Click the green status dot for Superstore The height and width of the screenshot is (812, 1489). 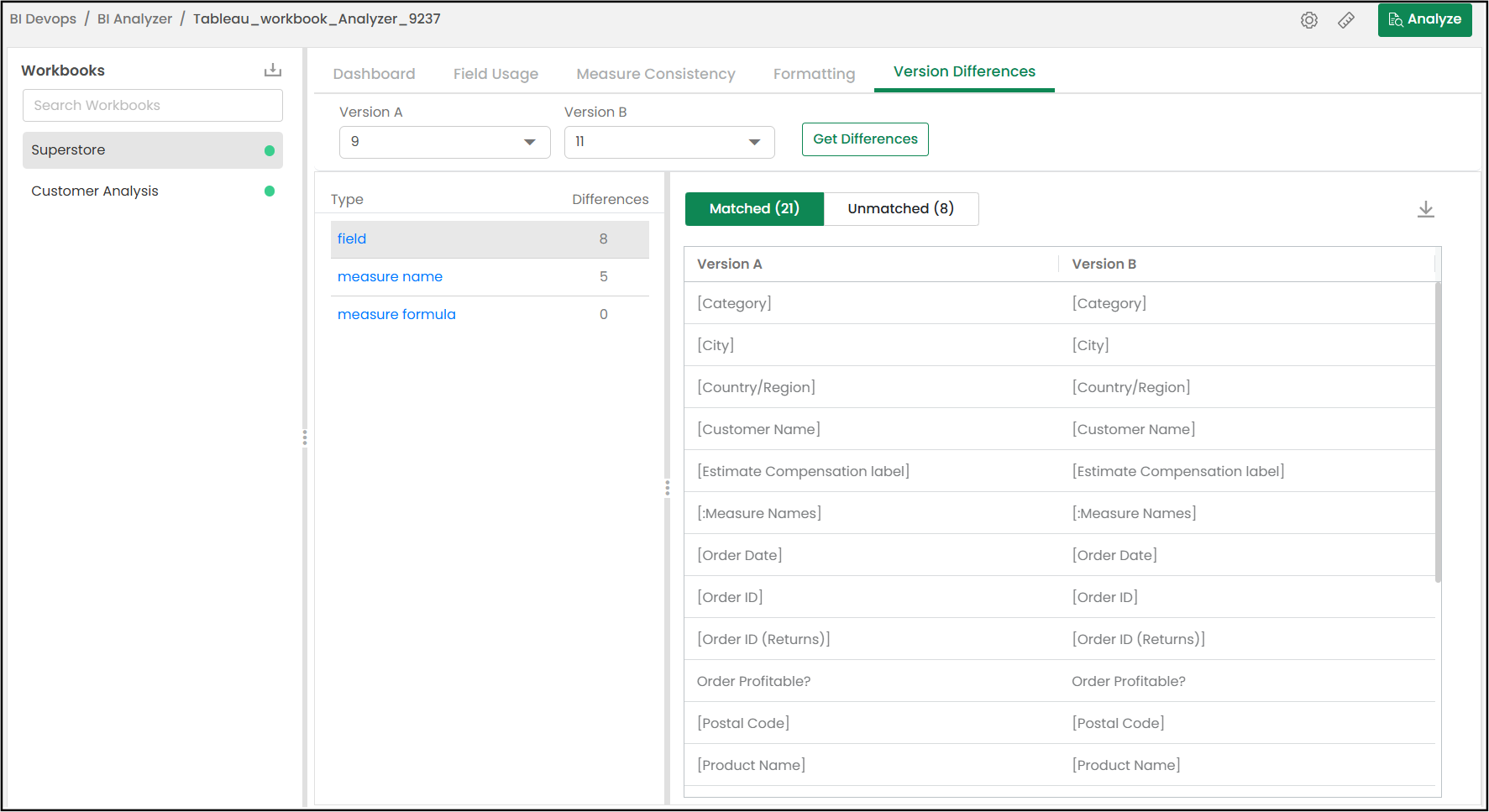click(x=270, y=151)
